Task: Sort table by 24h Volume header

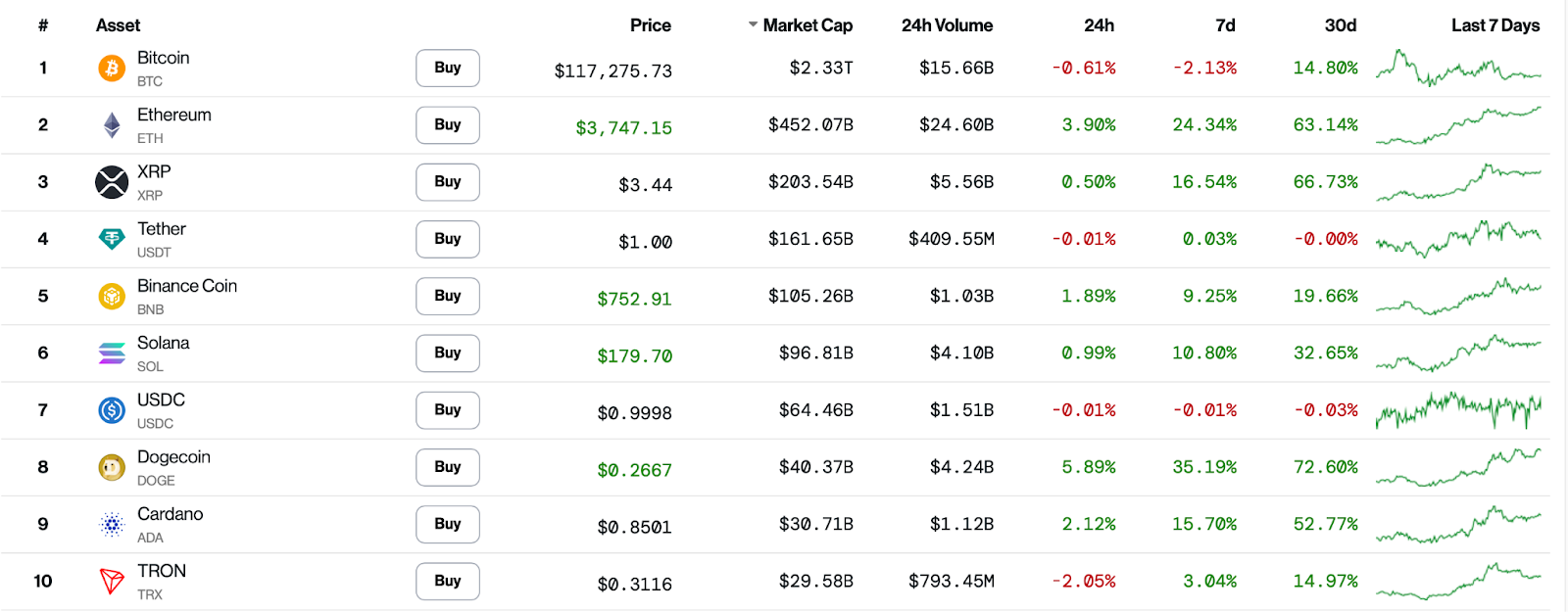Action: coord(947,25)
